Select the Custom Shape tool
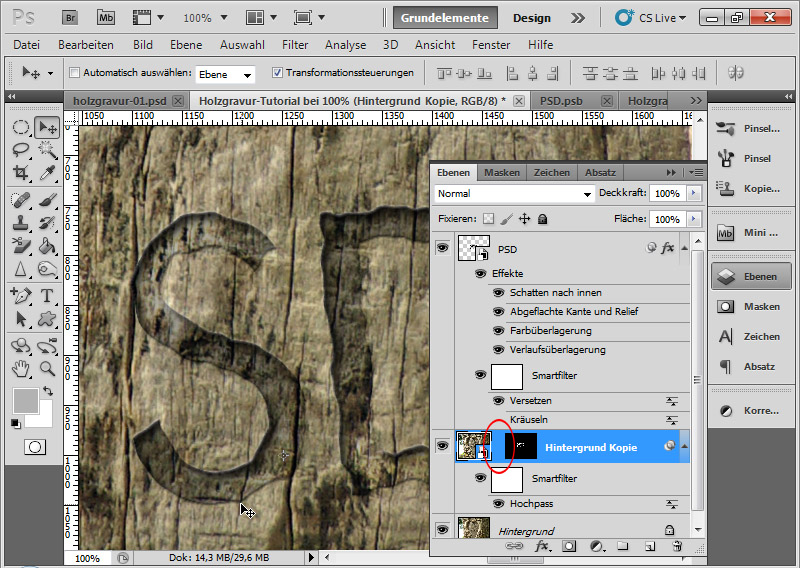The height and width of the screenshot is (568, 800). (x=47, y=319)
